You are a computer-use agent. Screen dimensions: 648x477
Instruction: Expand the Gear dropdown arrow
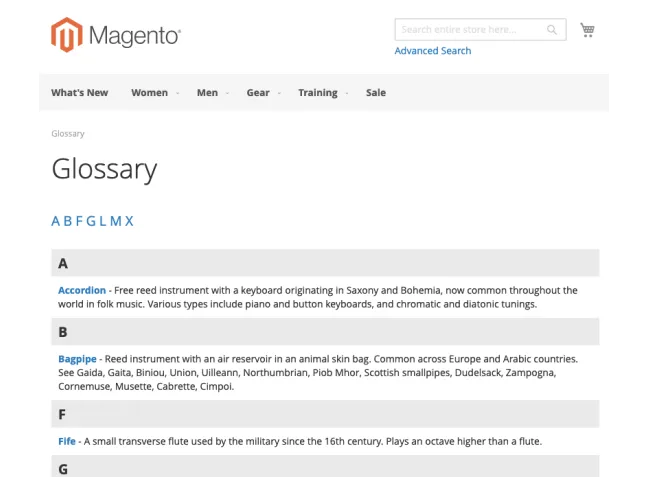279,93
